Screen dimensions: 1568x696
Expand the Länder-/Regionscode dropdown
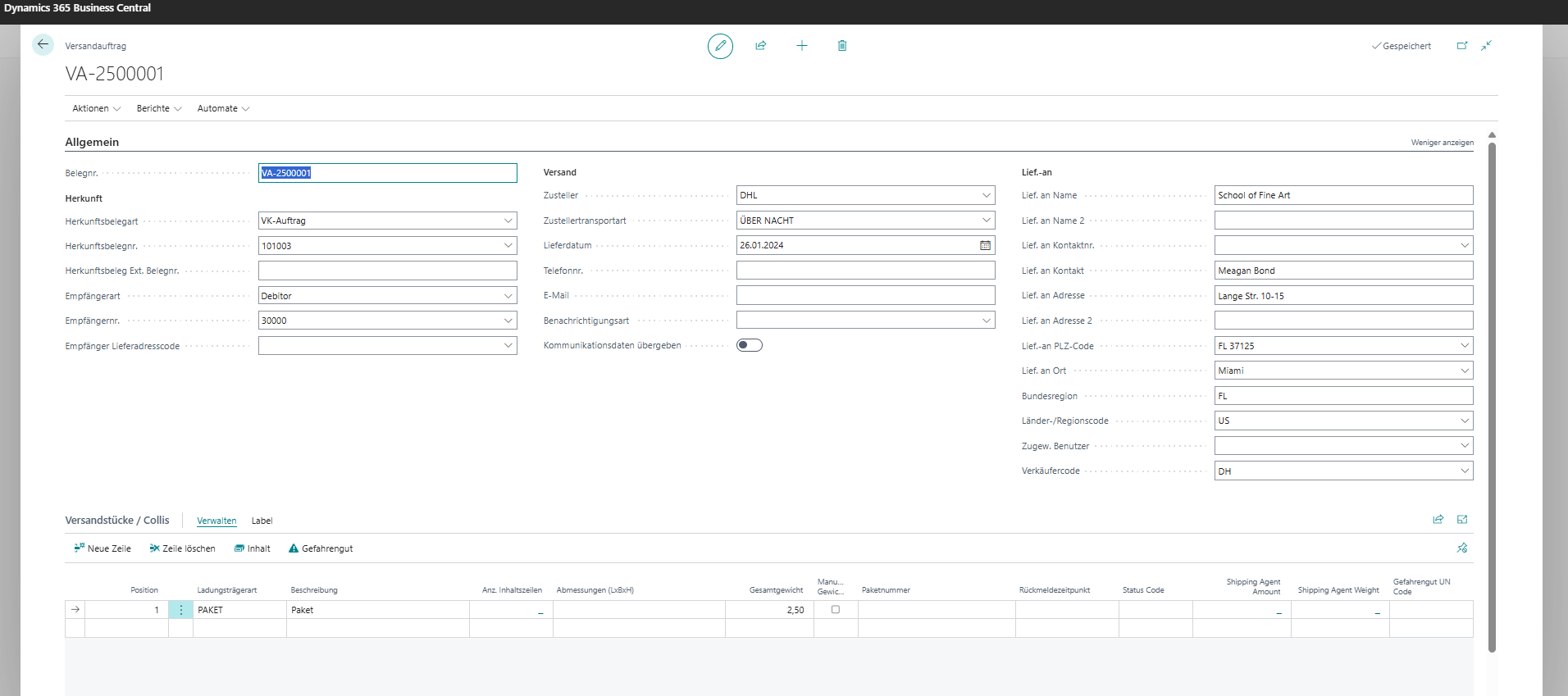[x=1464, y=421]
